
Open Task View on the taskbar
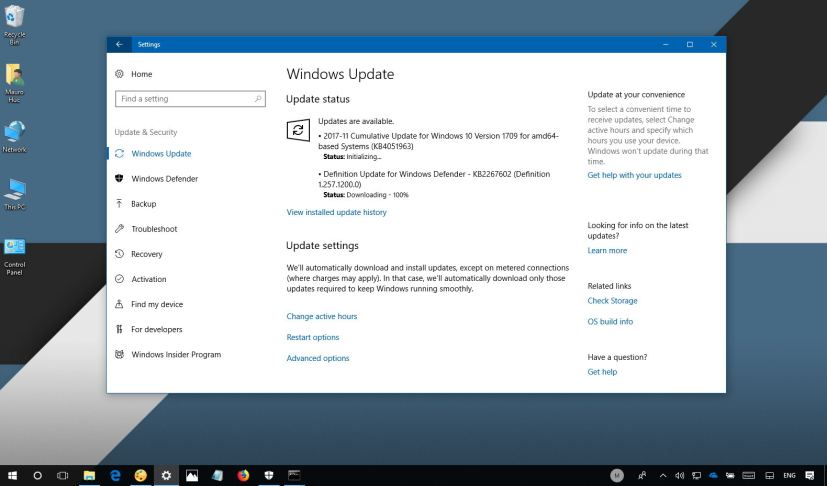point(63,475)
